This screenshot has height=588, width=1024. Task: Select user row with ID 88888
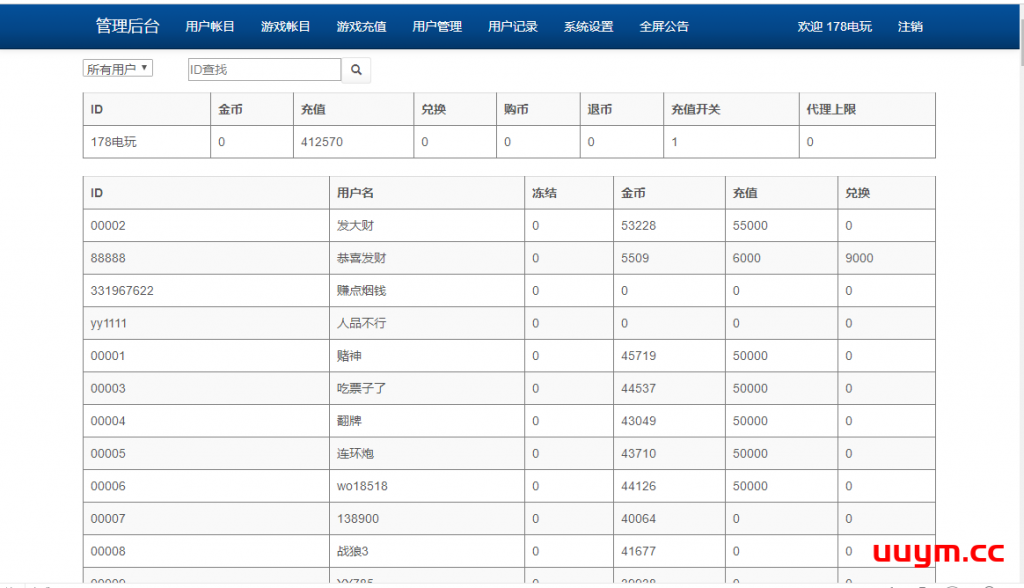(x=108, y=258)
